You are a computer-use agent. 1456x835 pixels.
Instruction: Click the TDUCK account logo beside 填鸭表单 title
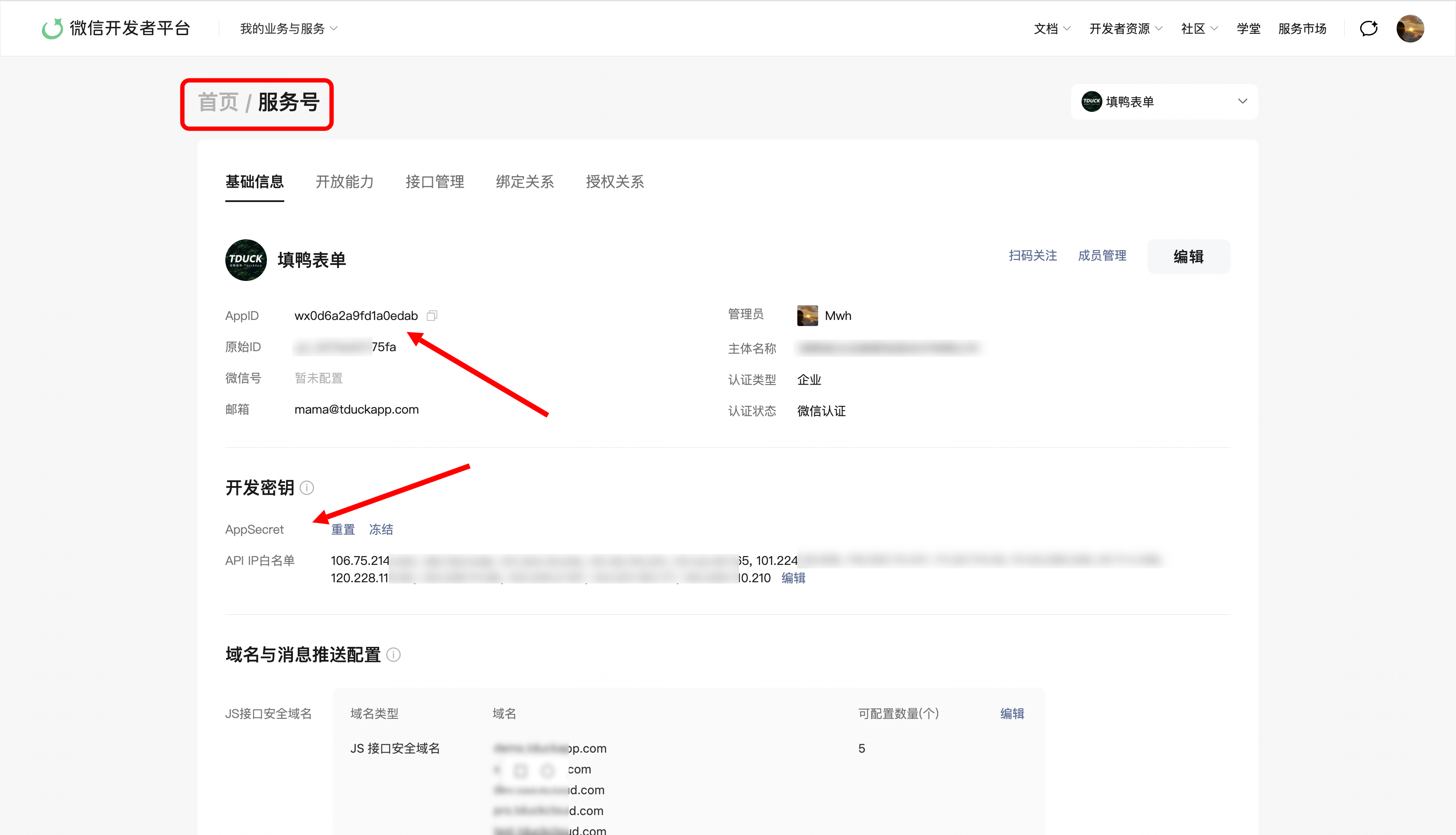[x=246, y=260]
